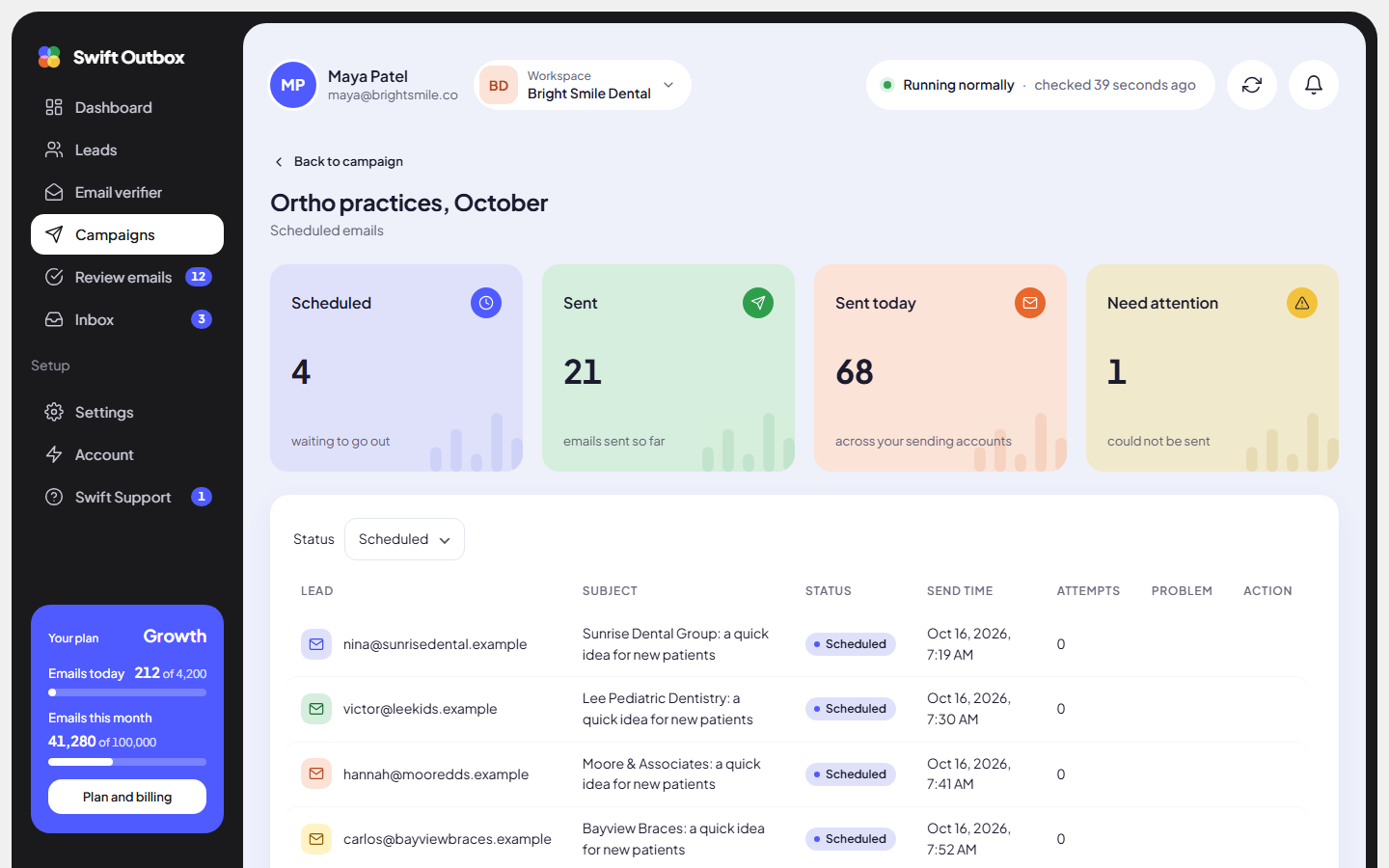Click the Back to campaign link
The image size is (1389, 868).
click(339, 161)
